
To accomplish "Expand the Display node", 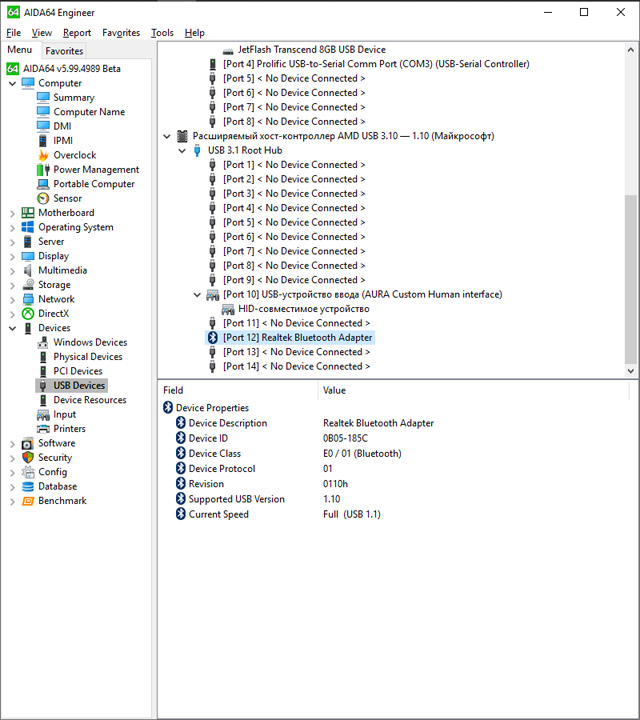I will [12, 256].
